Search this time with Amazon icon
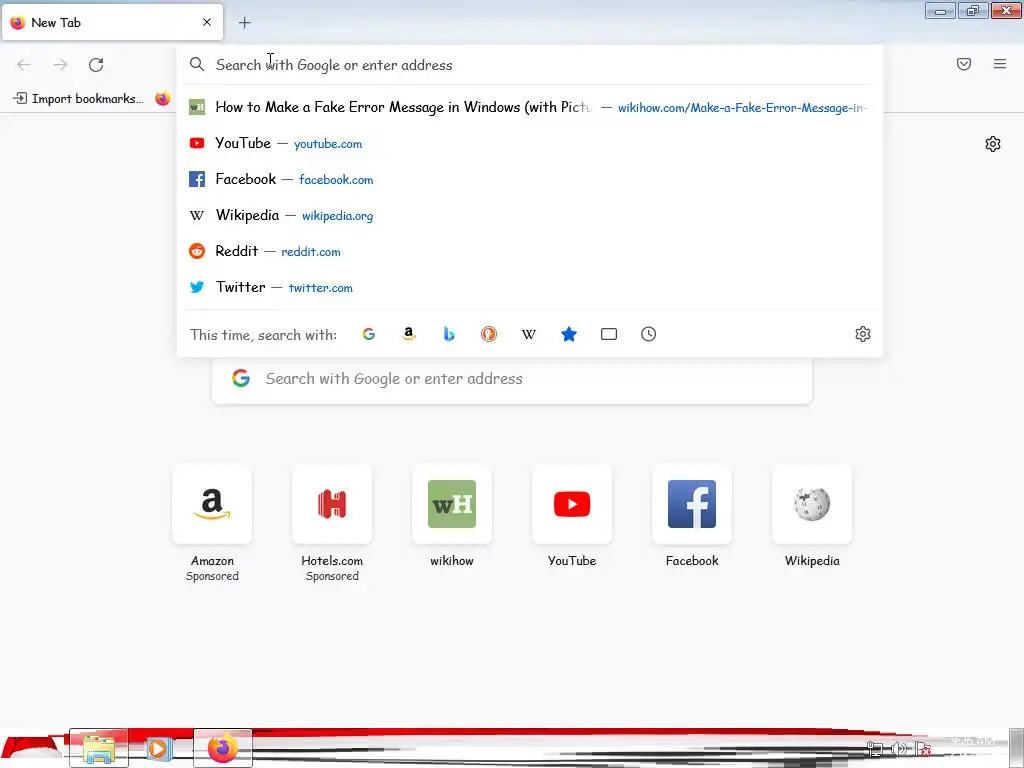Screen dimensions: 1024x768 pos(409,334)
